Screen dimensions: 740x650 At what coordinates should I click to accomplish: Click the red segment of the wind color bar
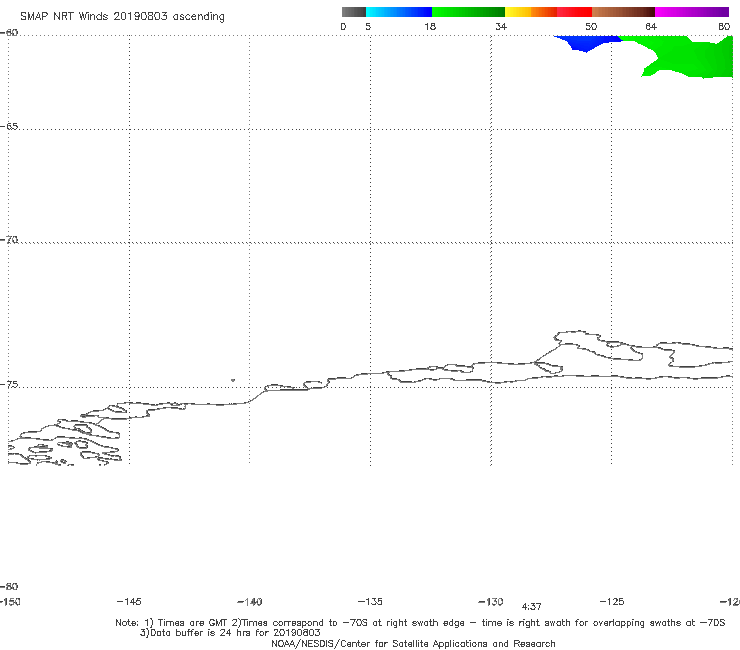(x=574, y=12)
